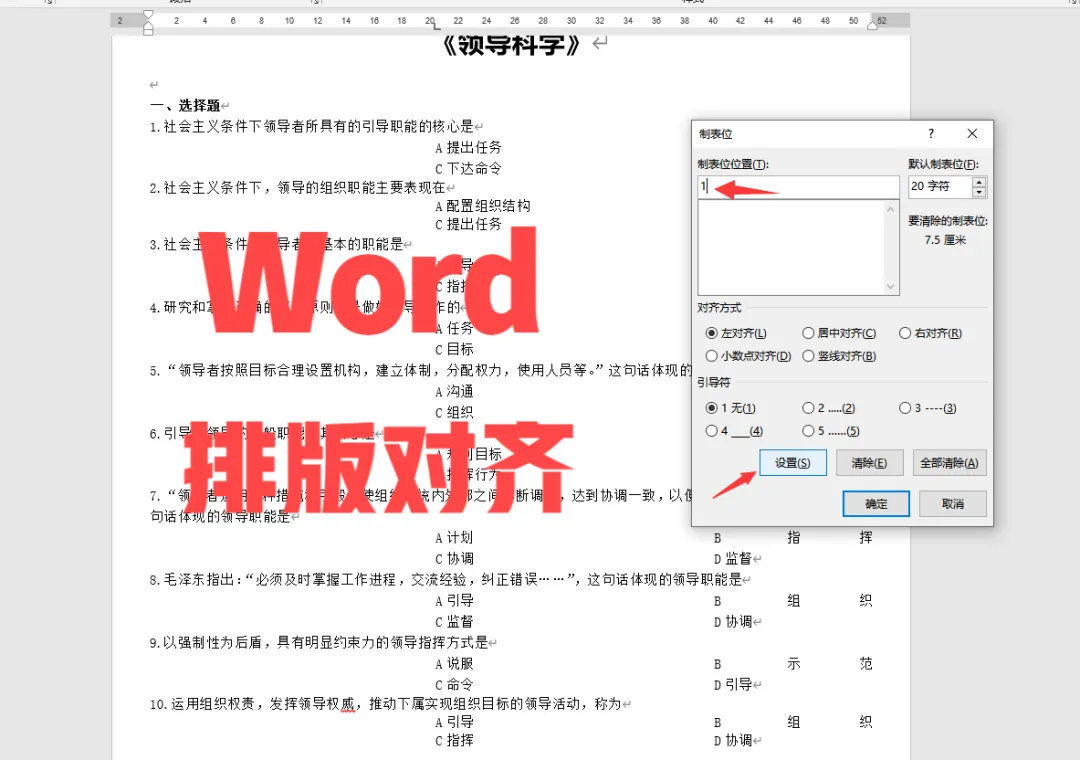Click the text A 配置组织结构

[483, 206]
